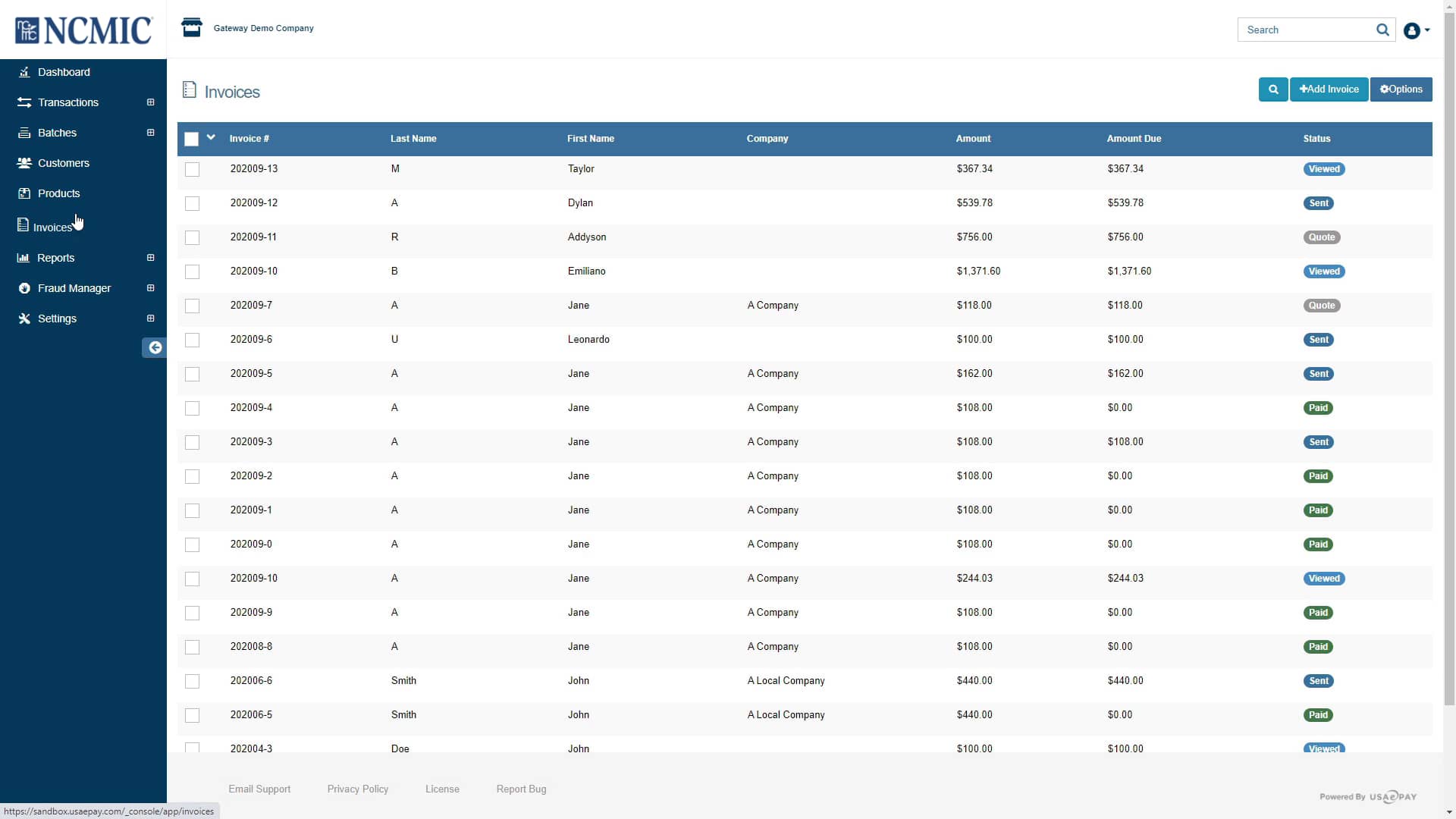Navigate to Customers via sidebar icon

64,163
